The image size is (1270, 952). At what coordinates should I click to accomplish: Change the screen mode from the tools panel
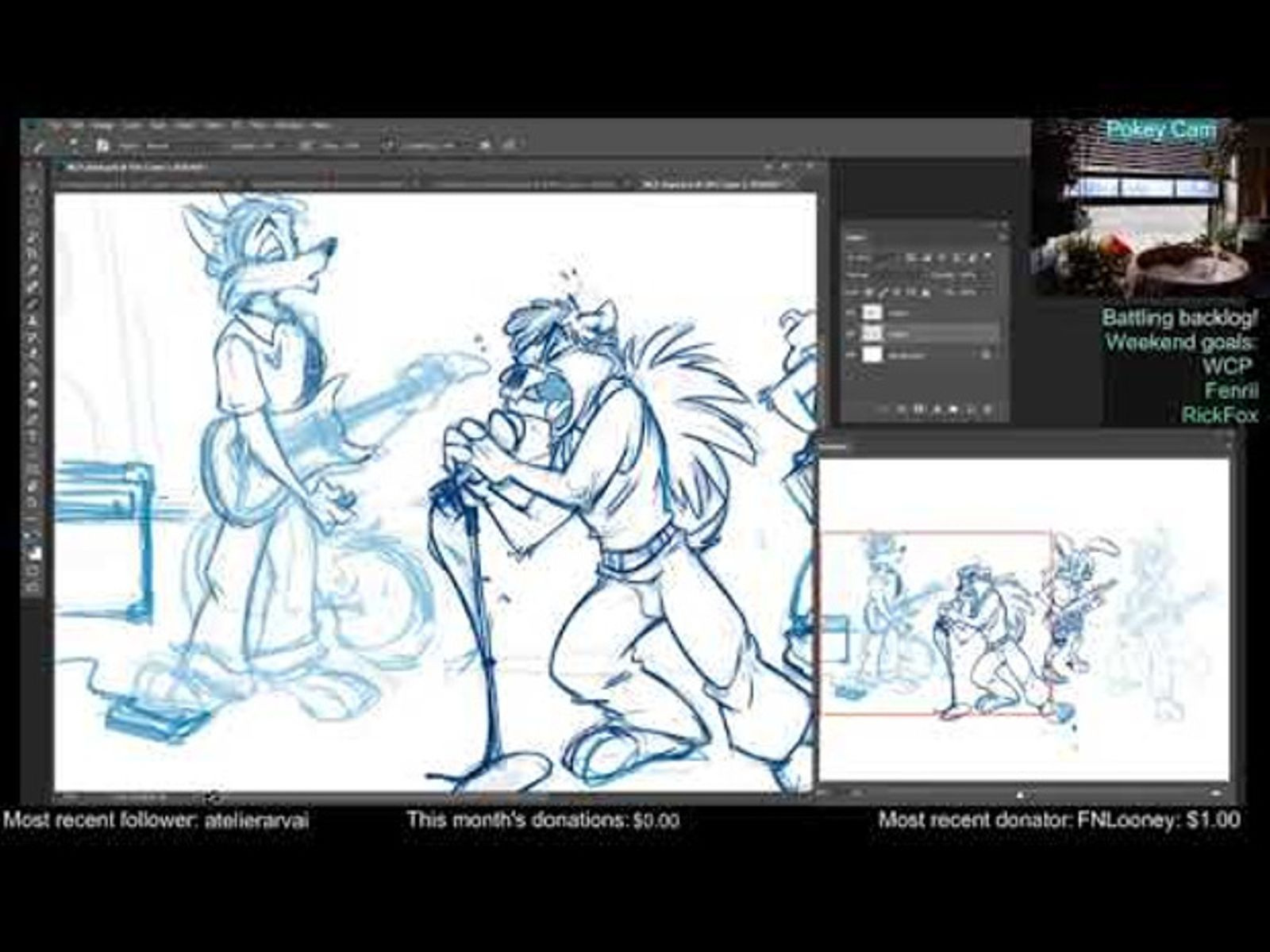coord(33,588)
